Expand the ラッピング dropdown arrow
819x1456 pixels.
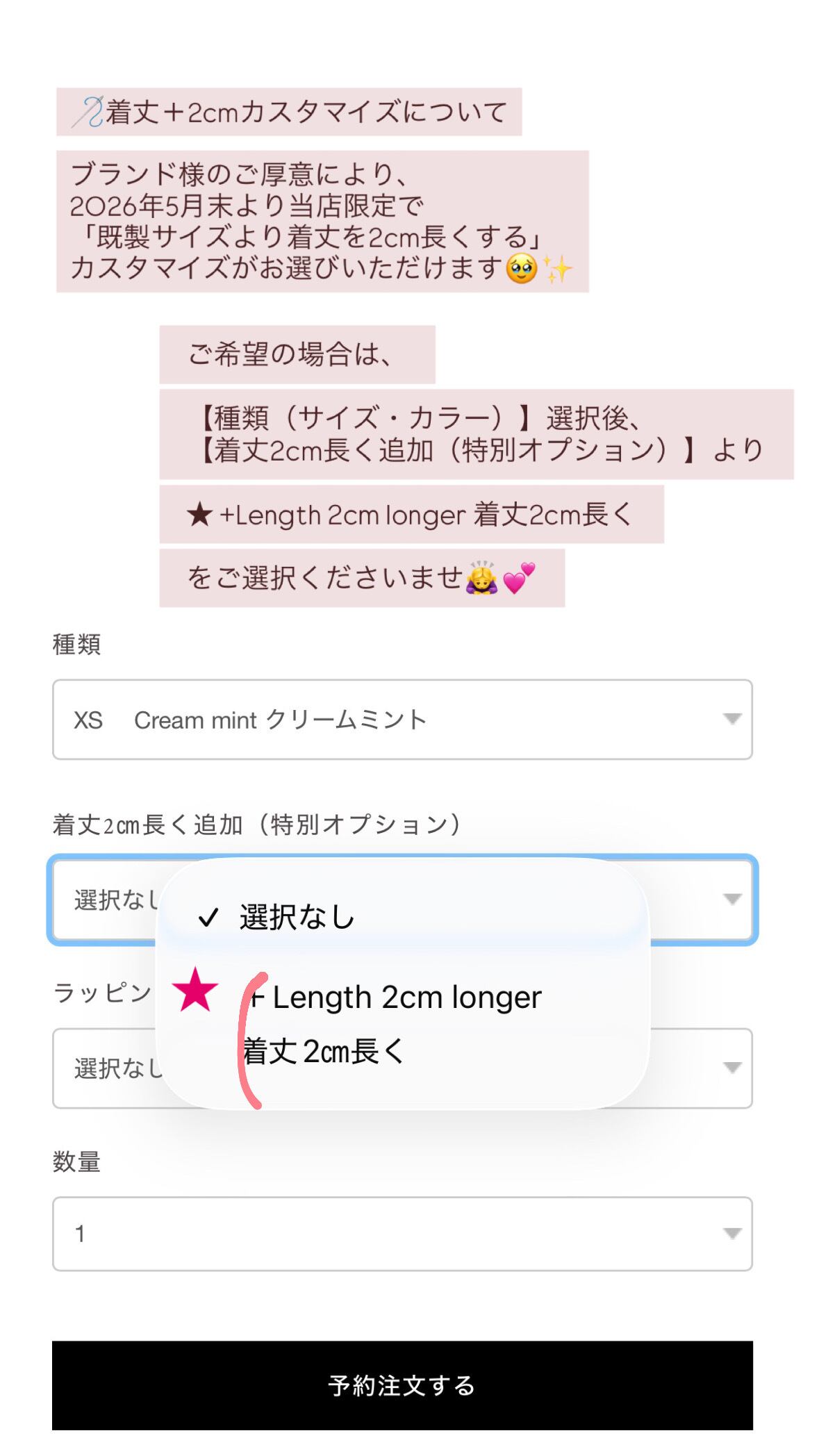pyautogui.click(x=731, y=1067)
